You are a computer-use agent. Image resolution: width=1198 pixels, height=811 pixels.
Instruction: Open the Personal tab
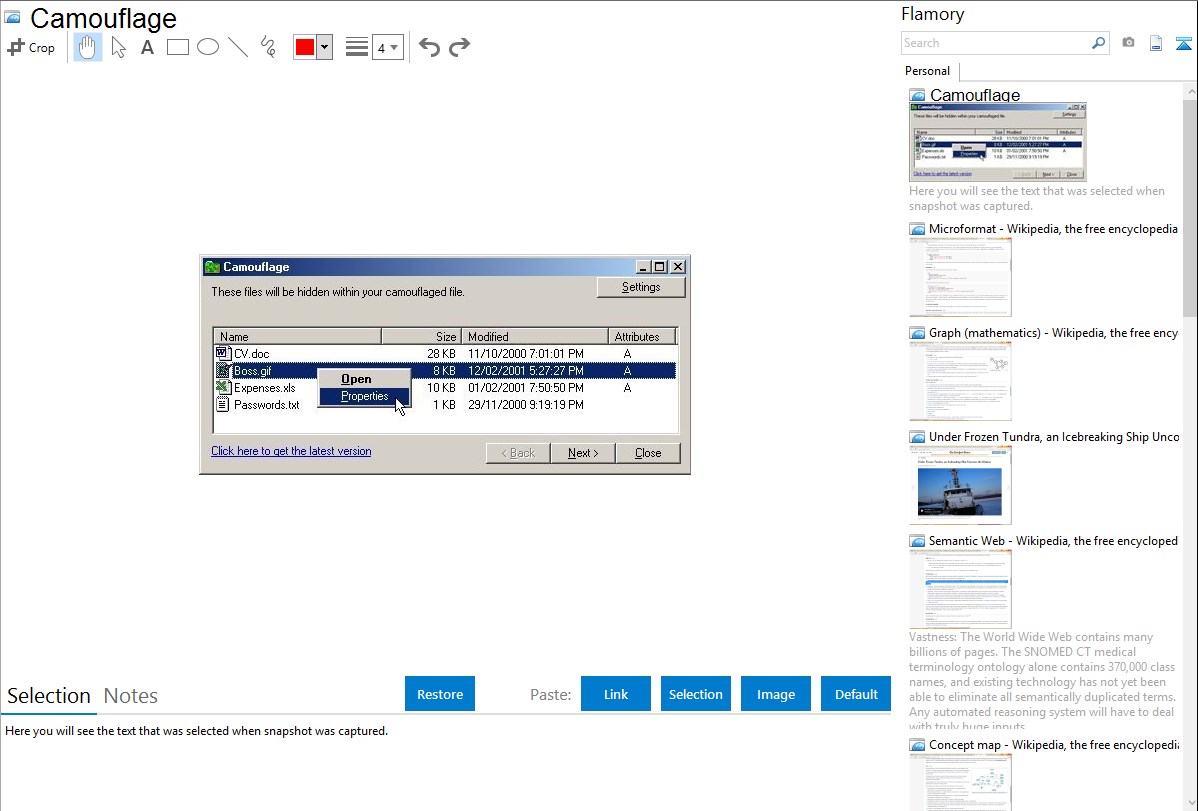point(928,71)
